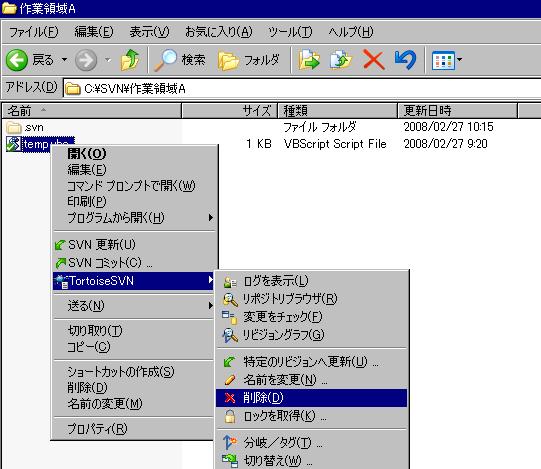Expand the 送る(N) submenu arrow
The image size is (541, 469).
click(x=210, y=306)
